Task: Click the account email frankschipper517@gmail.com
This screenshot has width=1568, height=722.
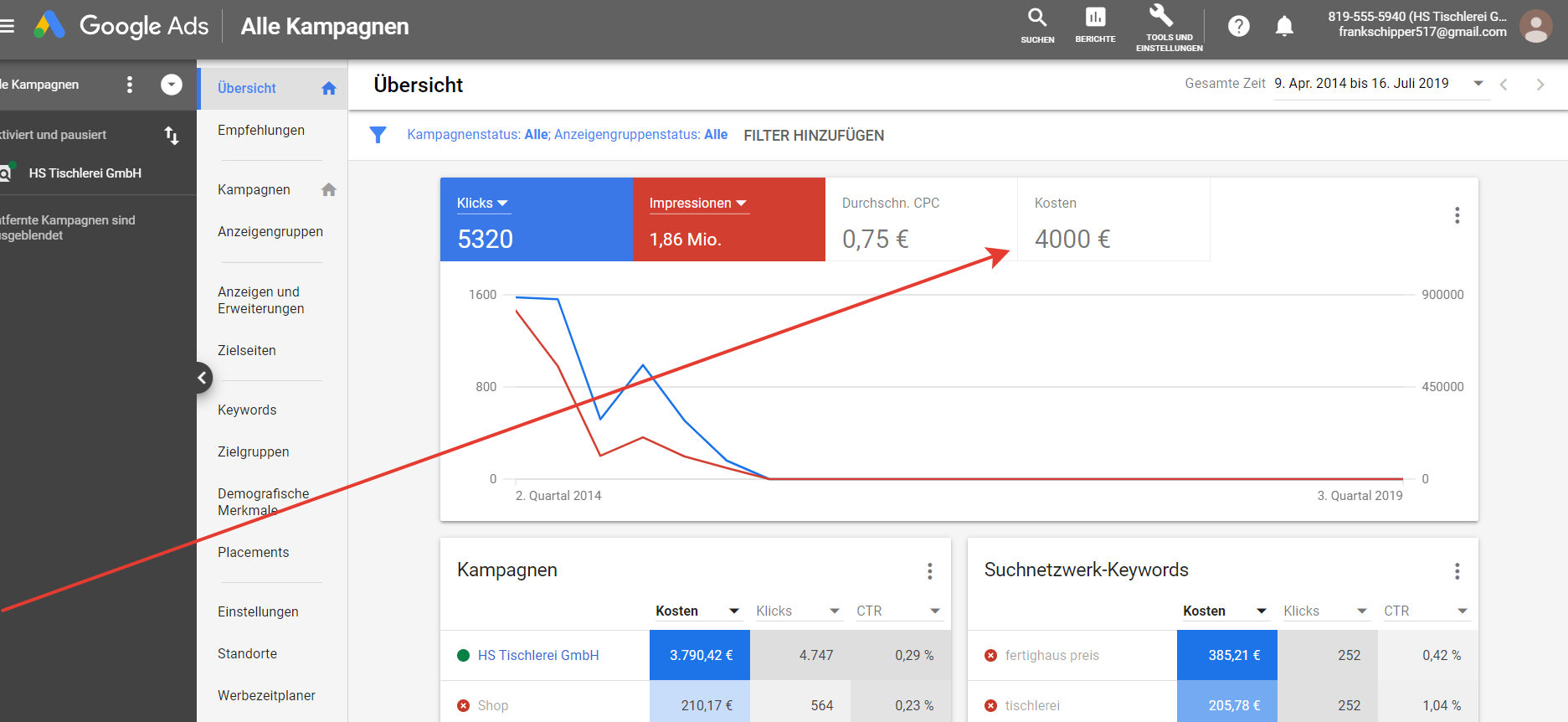Action: (1422, 33)
